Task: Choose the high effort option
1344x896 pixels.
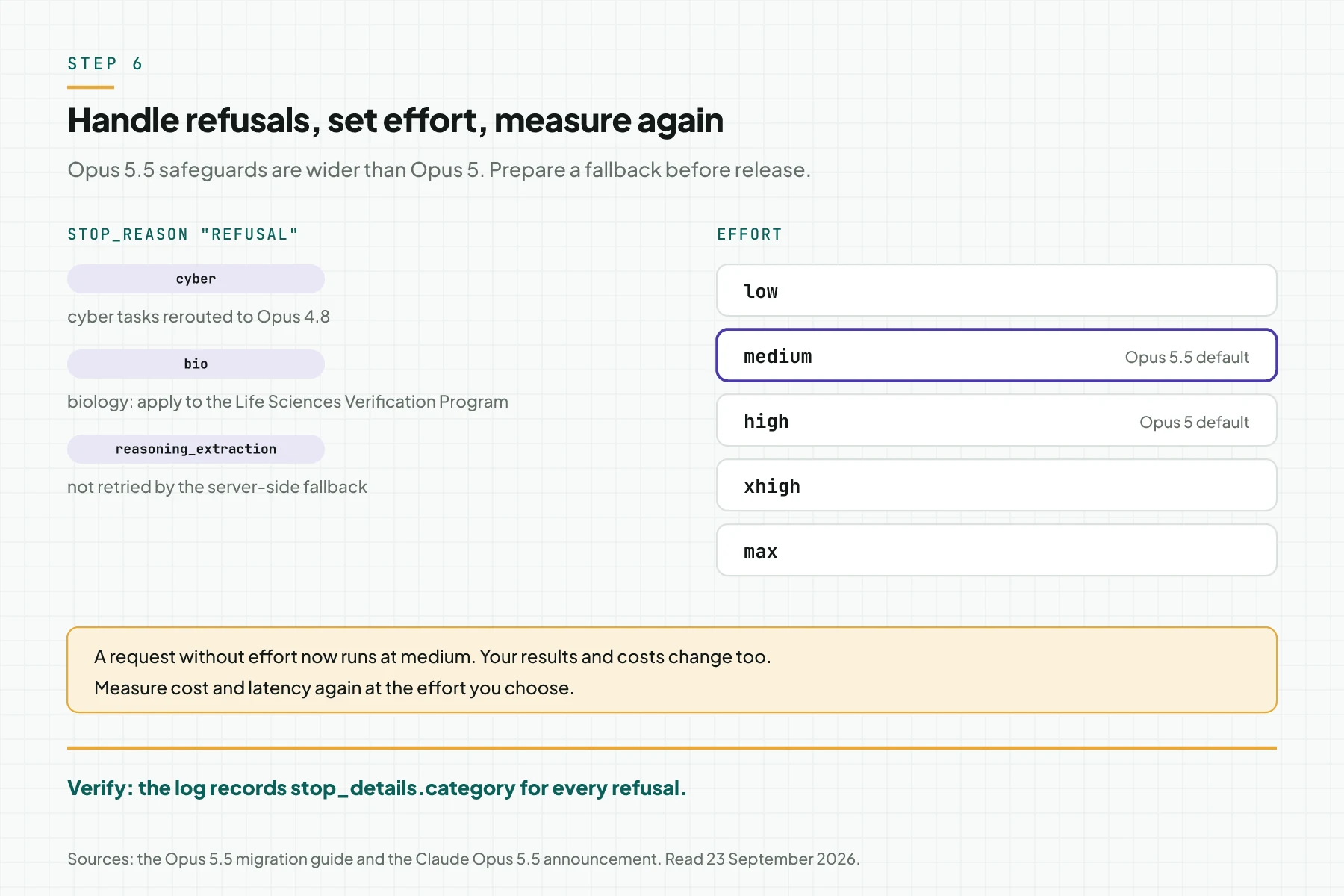Action: point(997,420)
